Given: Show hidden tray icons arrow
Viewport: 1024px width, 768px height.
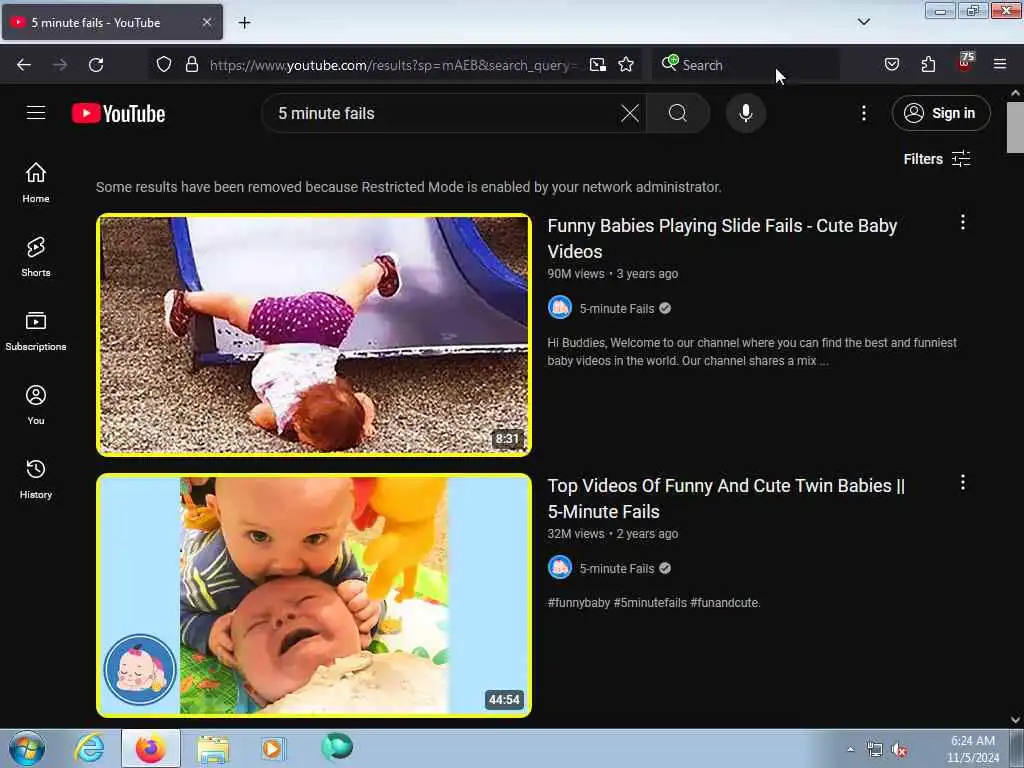Looking at the screenshot, I should click(x=850, y=750).
